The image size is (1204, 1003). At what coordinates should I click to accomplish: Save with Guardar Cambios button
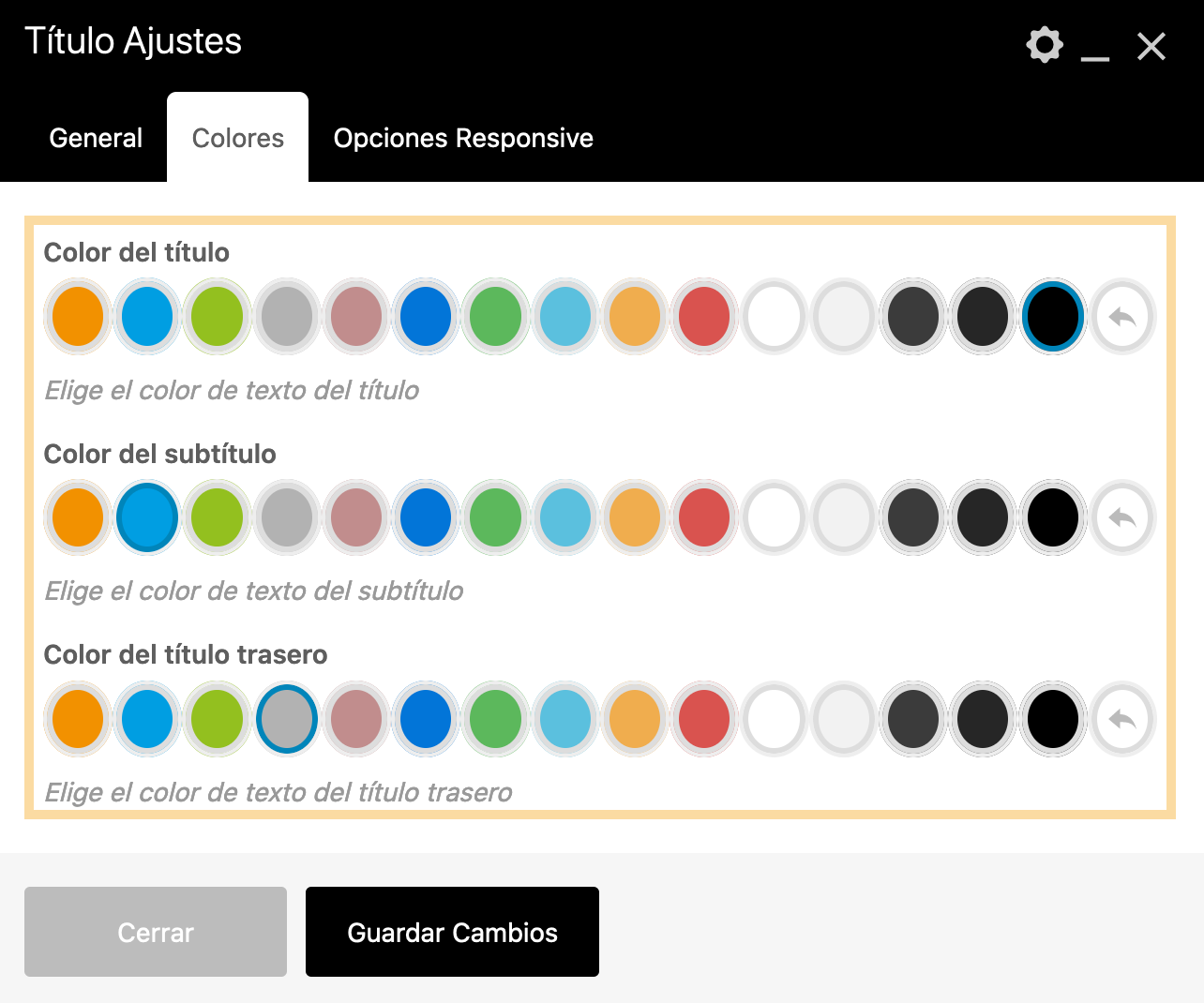452,932
